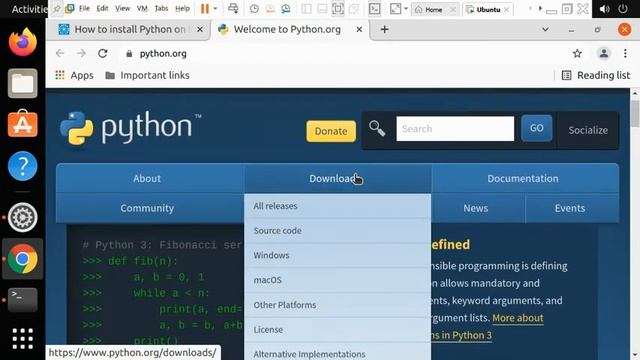Screen dimensions: 640x360
Task: Open the Important links bookmark folder
Action: coord(147,75)
